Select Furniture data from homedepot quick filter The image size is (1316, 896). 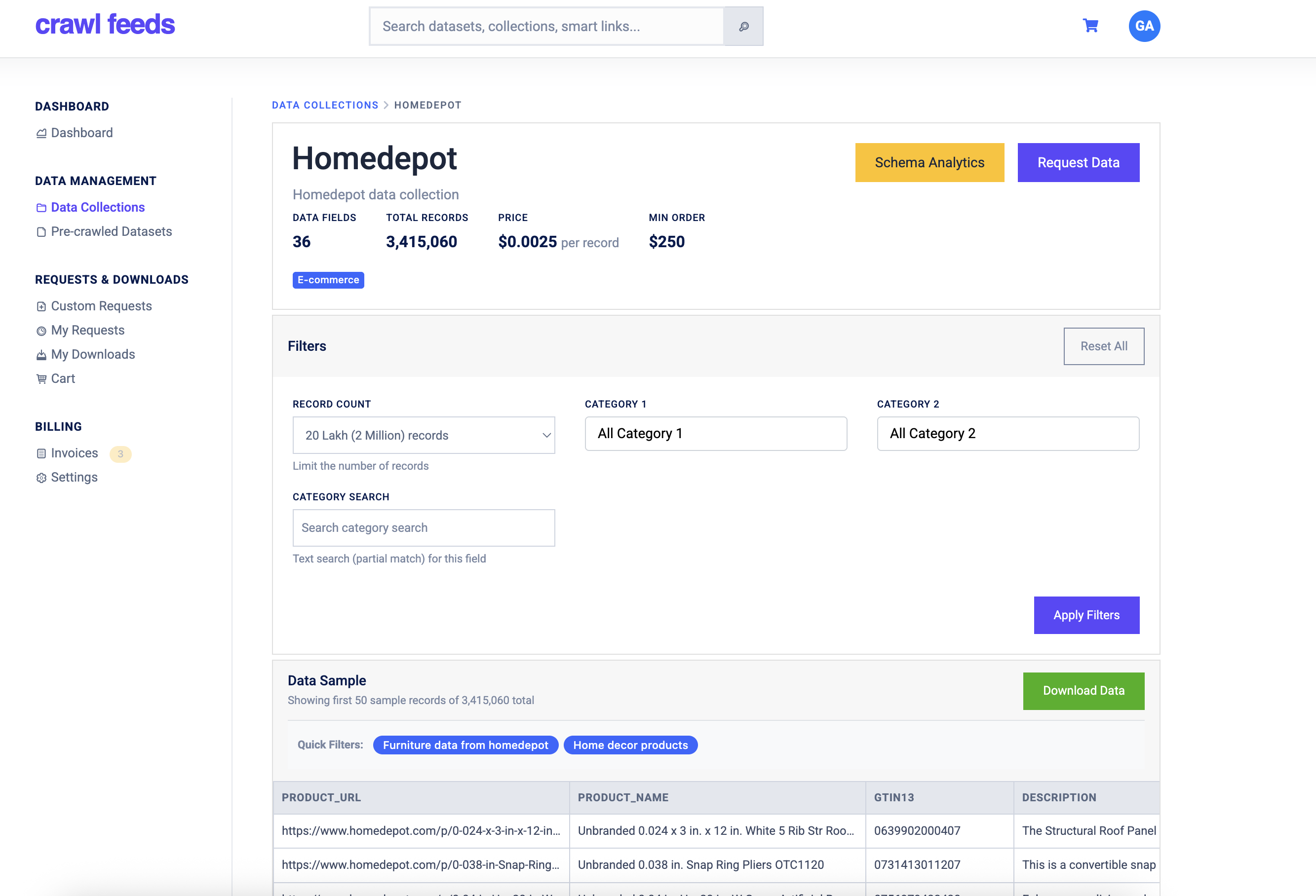point(465,745)
